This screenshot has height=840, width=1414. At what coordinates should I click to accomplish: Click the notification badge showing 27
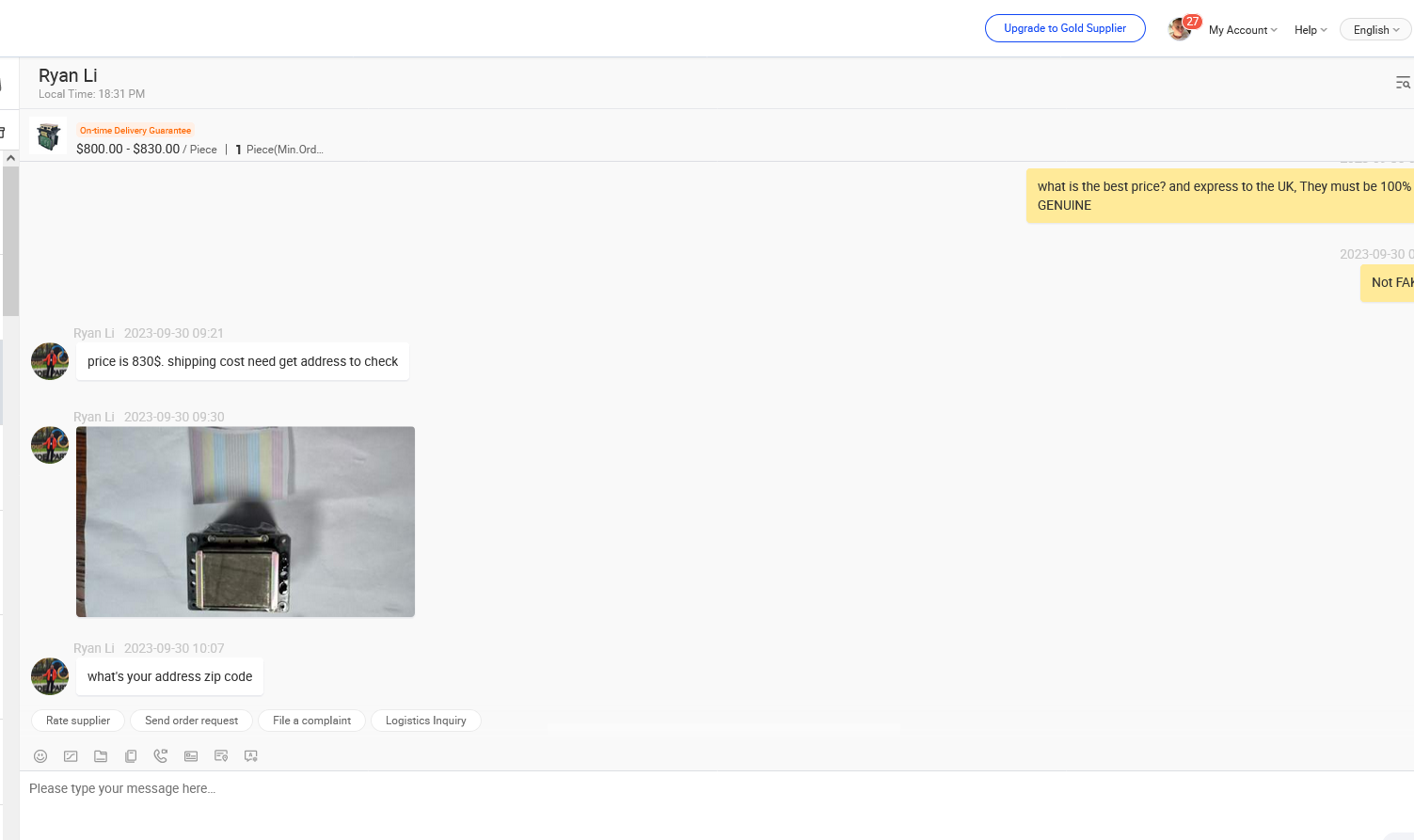coord(1192,22)
